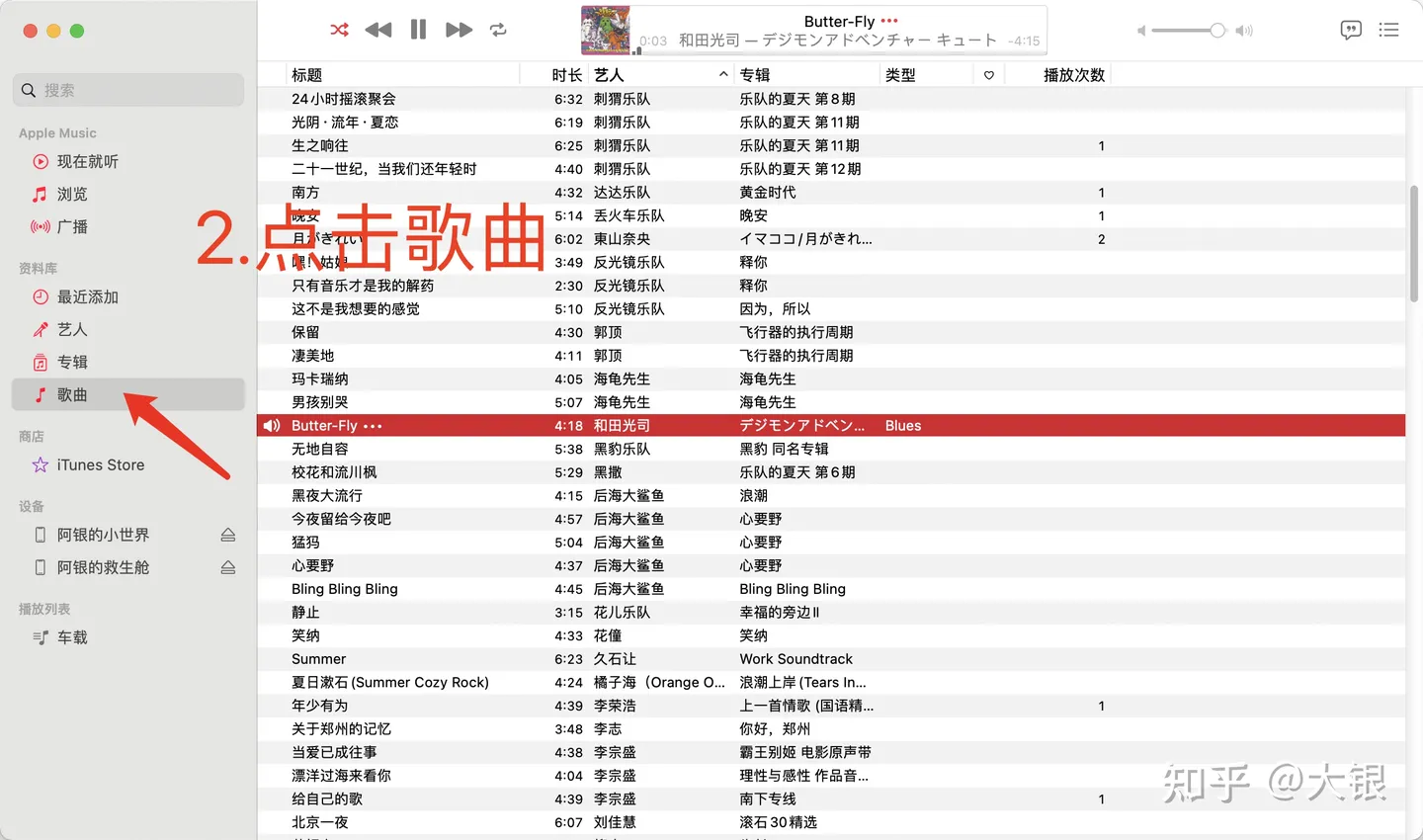Toggle 艺人 column sort direction
This screenshot has height=840, width=1423.
click(x=662, y=74)
